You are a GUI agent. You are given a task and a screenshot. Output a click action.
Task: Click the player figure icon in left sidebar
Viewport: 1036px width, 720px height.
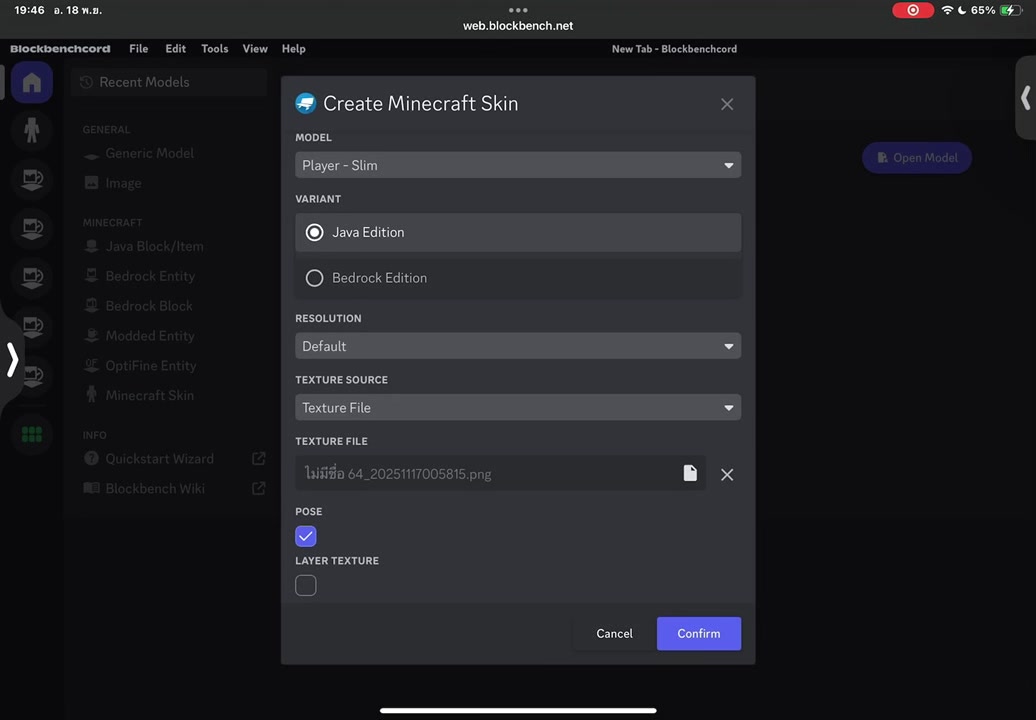[x=32, y=130]
